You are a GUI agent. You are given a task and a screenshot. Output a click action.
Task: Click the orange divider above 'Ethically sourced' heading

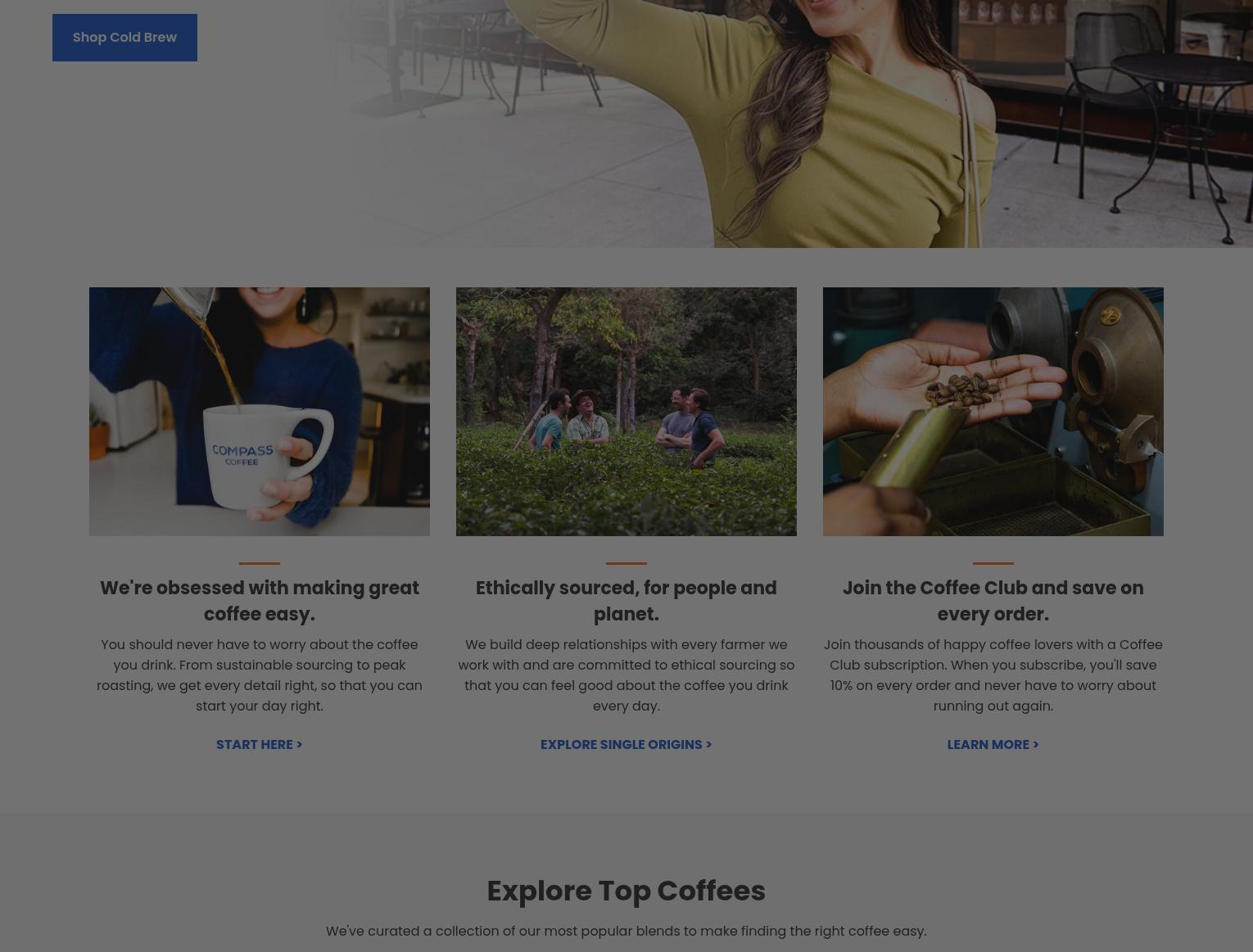point(626,563)
